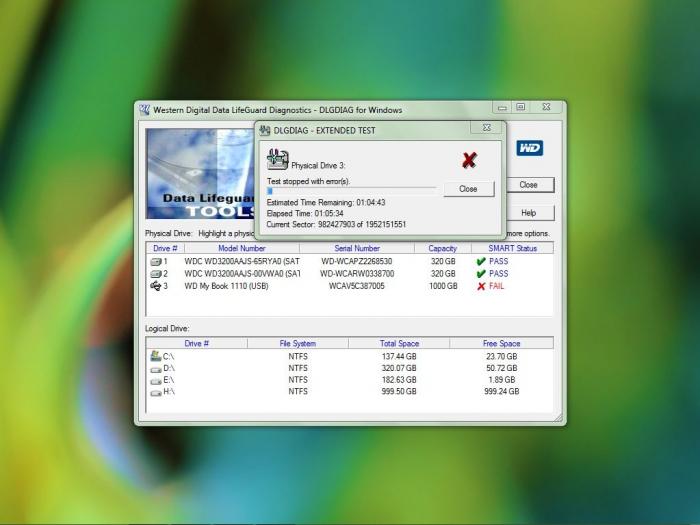Image resolution: width=700 pixels, height=525 pixels.
Task: Click the Estimated Time Remaining text
Action: pos(326,203)
